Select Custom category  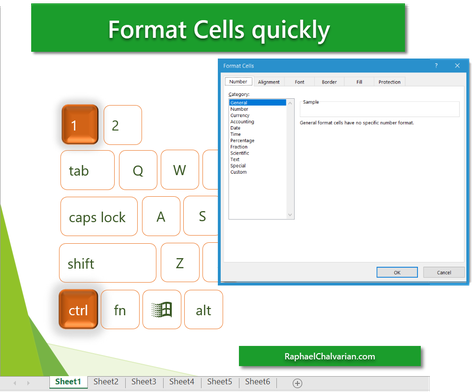tap(257, 172)
